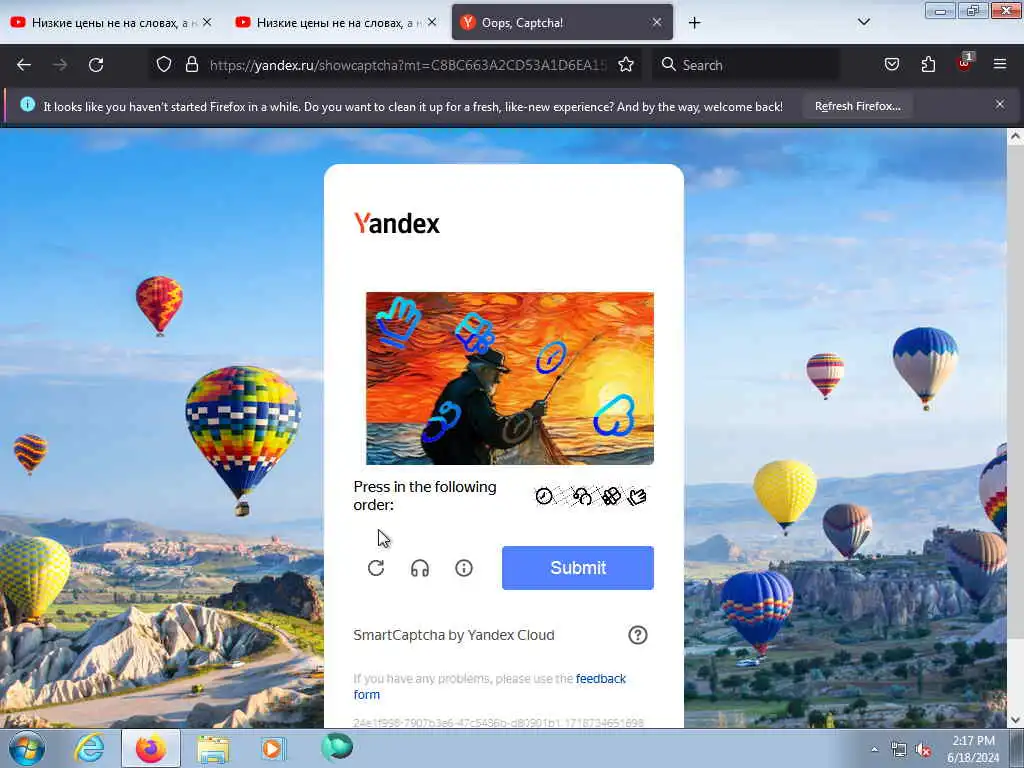Click the hand symbol in captcha image
This screenshot has width=1024, height=768.
(x=398, y=322)
